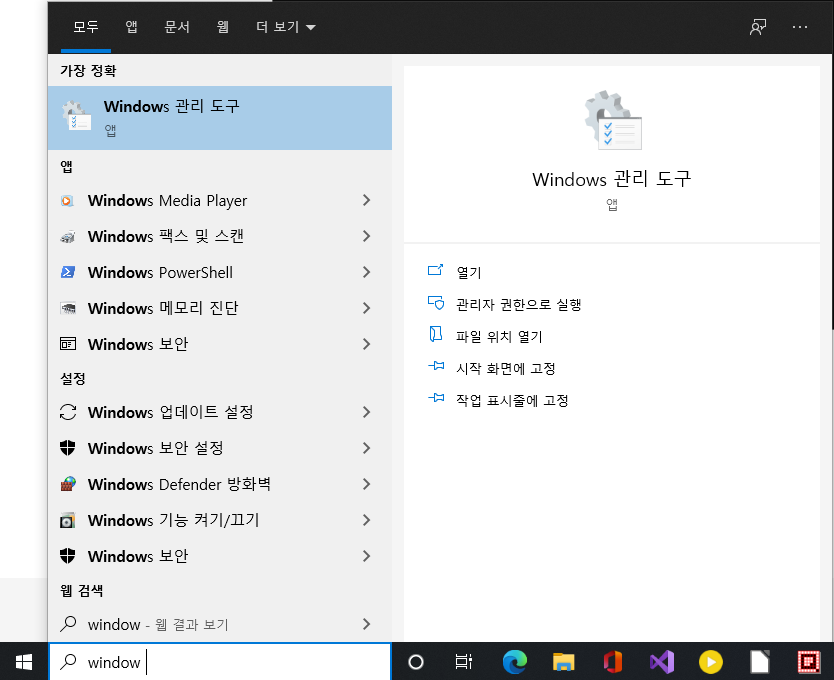This screenshot has height=680, width=834.
Task: Click the Windows Fax and Scan printer icon
Action: point(68,236)
